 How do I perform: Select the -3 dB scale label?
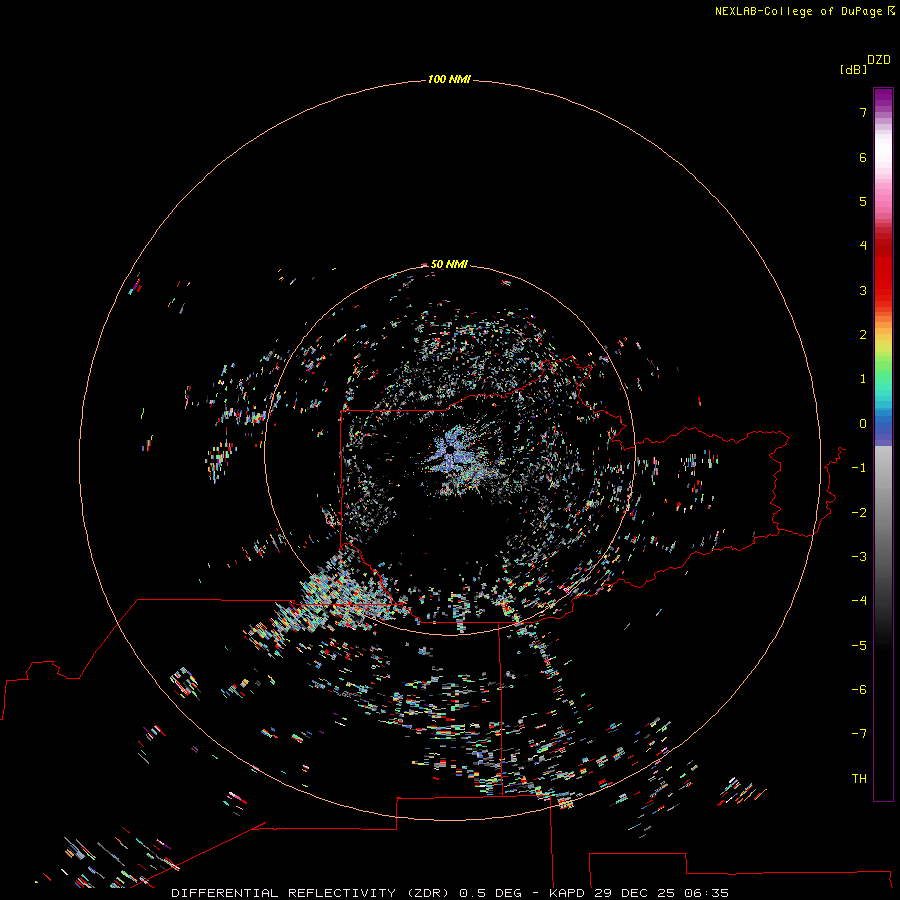point(859,557)
